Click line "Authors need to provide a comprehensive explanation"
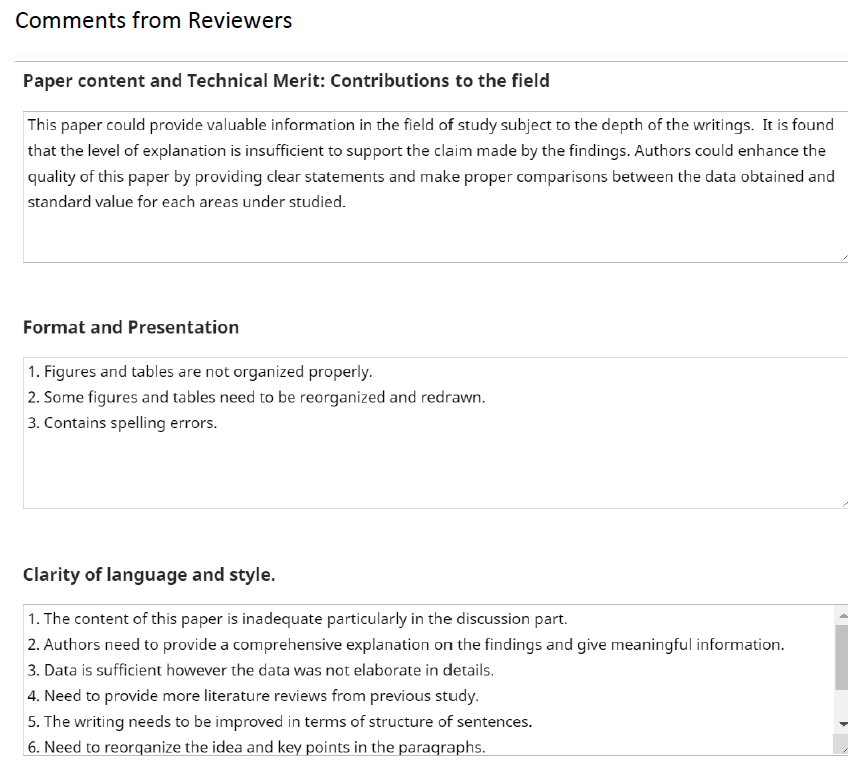The height and width of the screenshot is (778, 864). pos(406,645)
